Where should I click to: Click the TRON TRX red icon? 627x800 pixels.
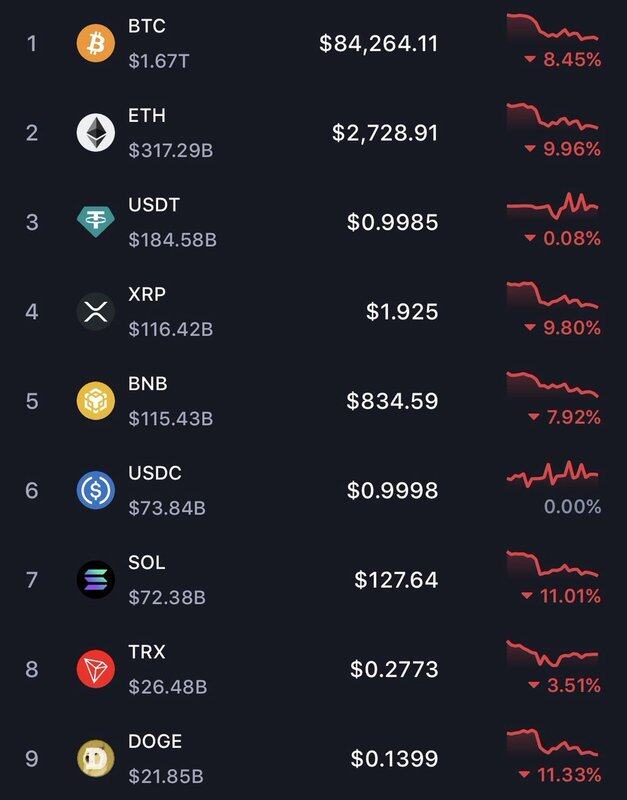point(96,668)
